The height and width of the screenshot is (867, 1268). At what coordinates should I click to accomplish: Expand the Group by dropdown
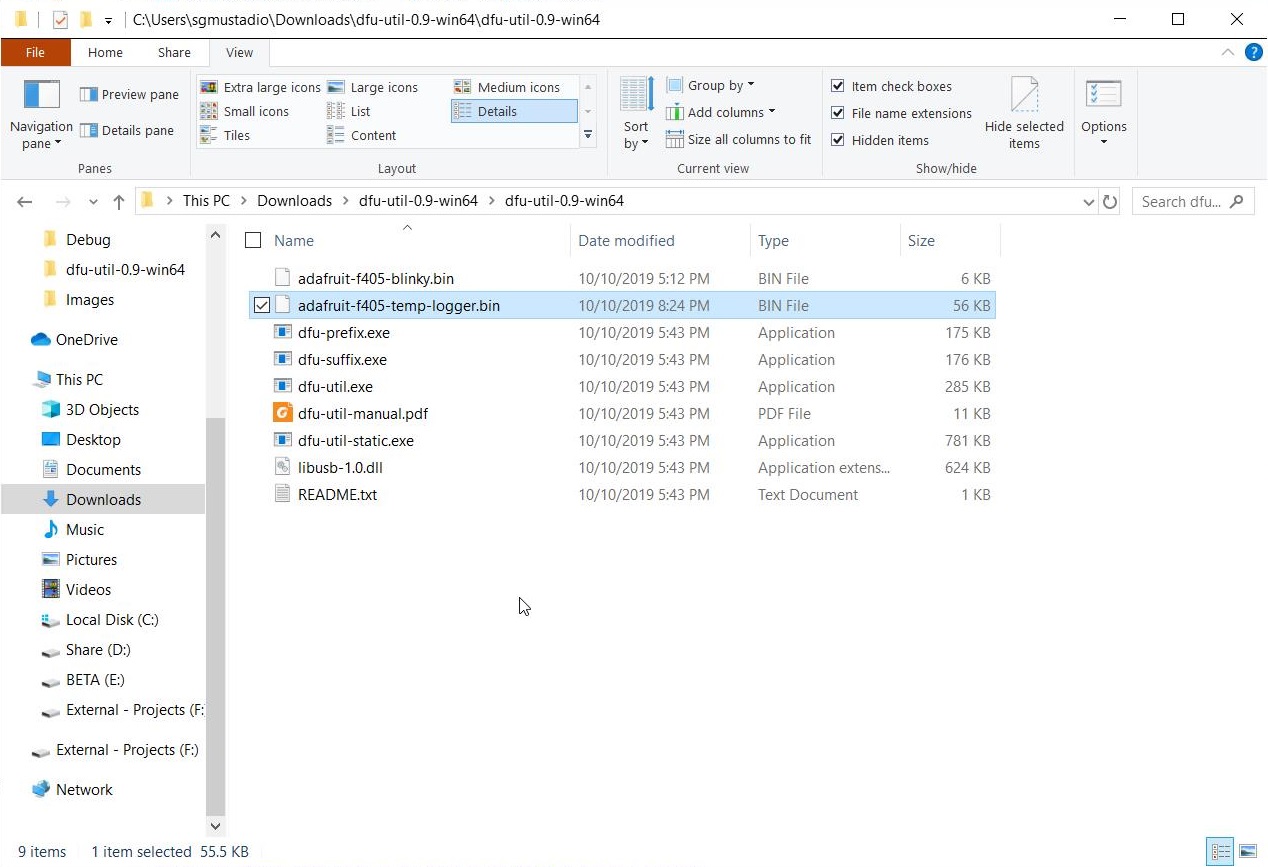click(x=712, y=85)
